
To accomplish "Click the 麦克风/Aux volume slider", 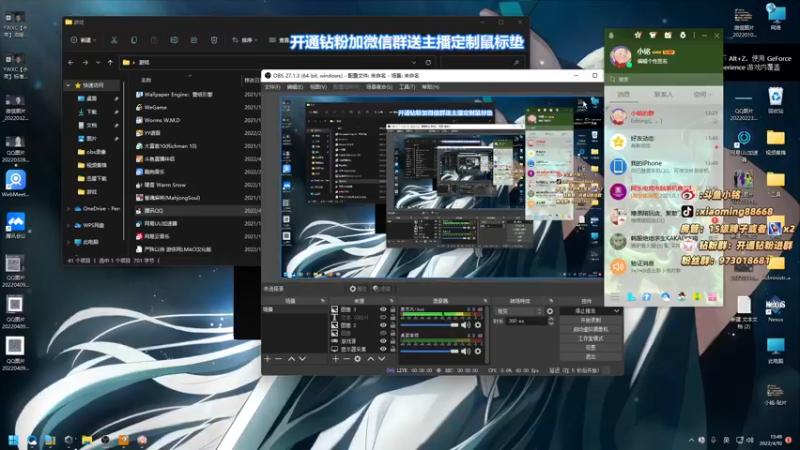I will [x=430, y=325].
